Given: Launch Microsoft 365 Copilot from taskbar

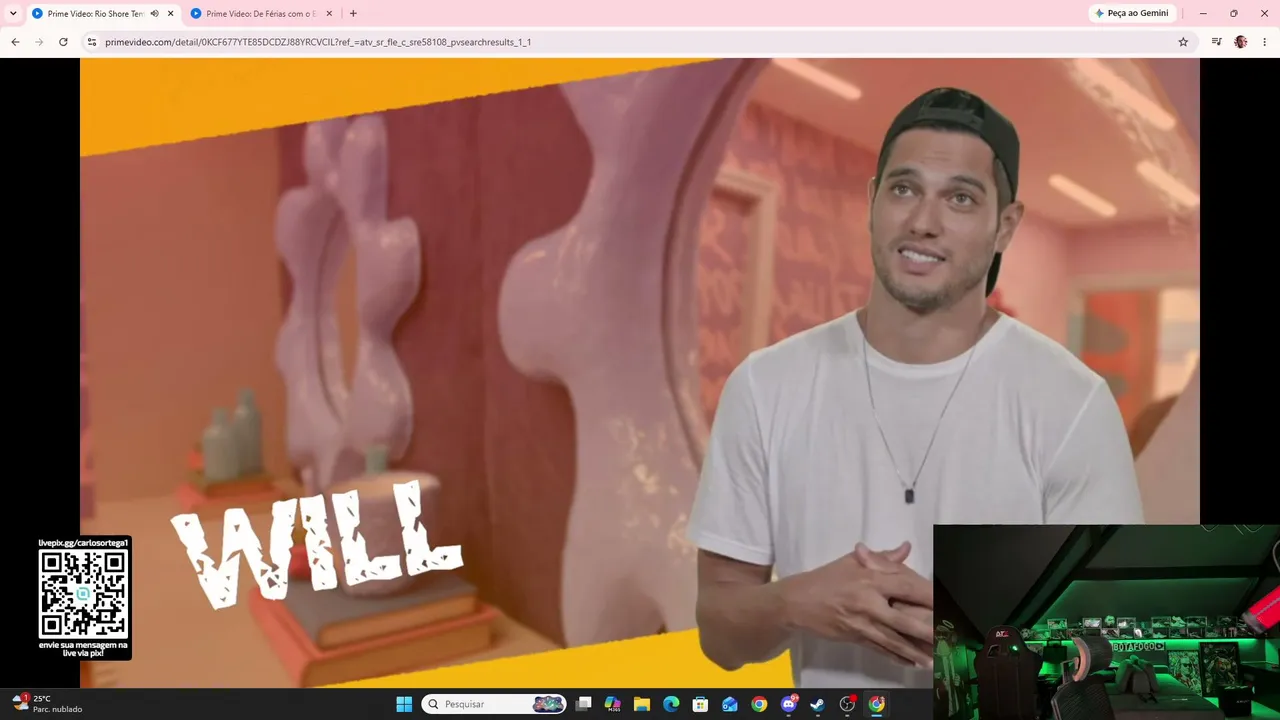Looking at the screenshot, I should 613,704.
